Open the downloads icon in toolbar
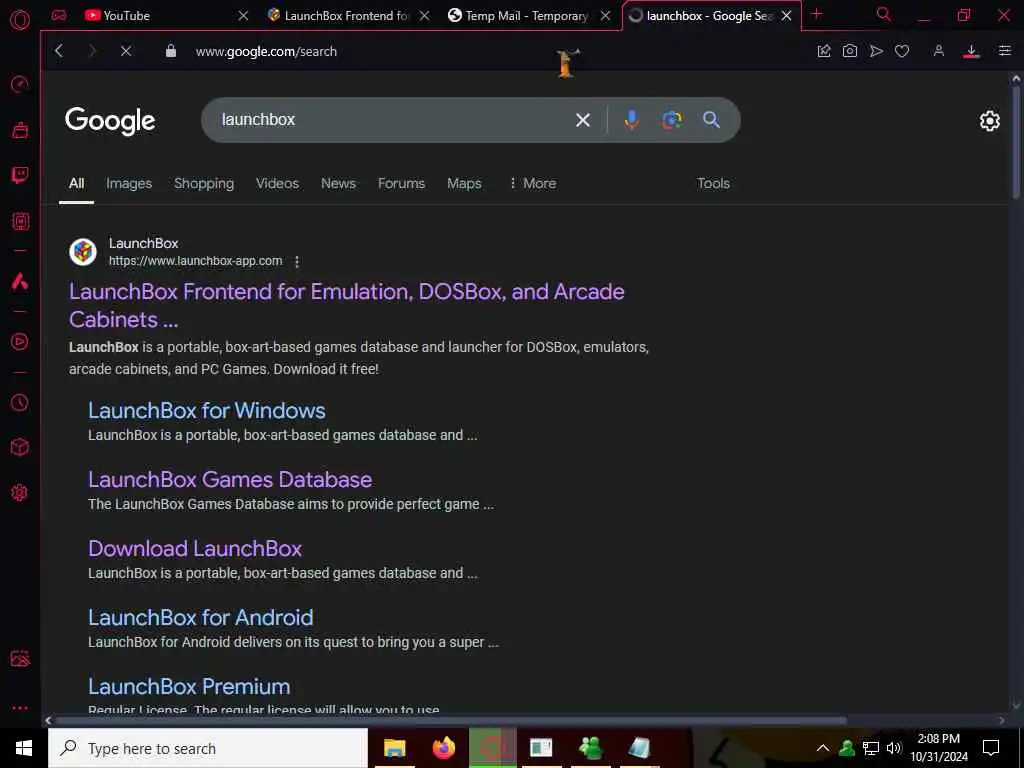Viewport: 1024px width, 768px height. pos(971,51)
